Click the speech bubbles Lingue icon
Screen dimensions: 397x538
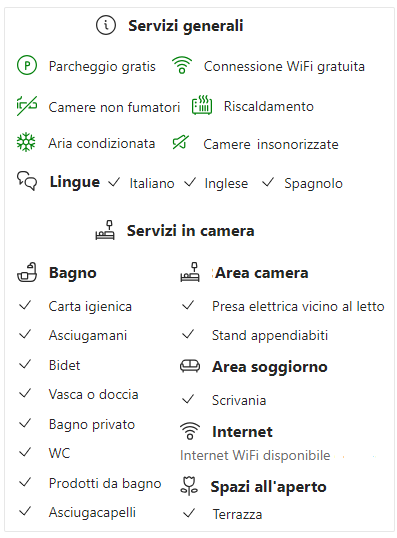[x=27, y=180]
